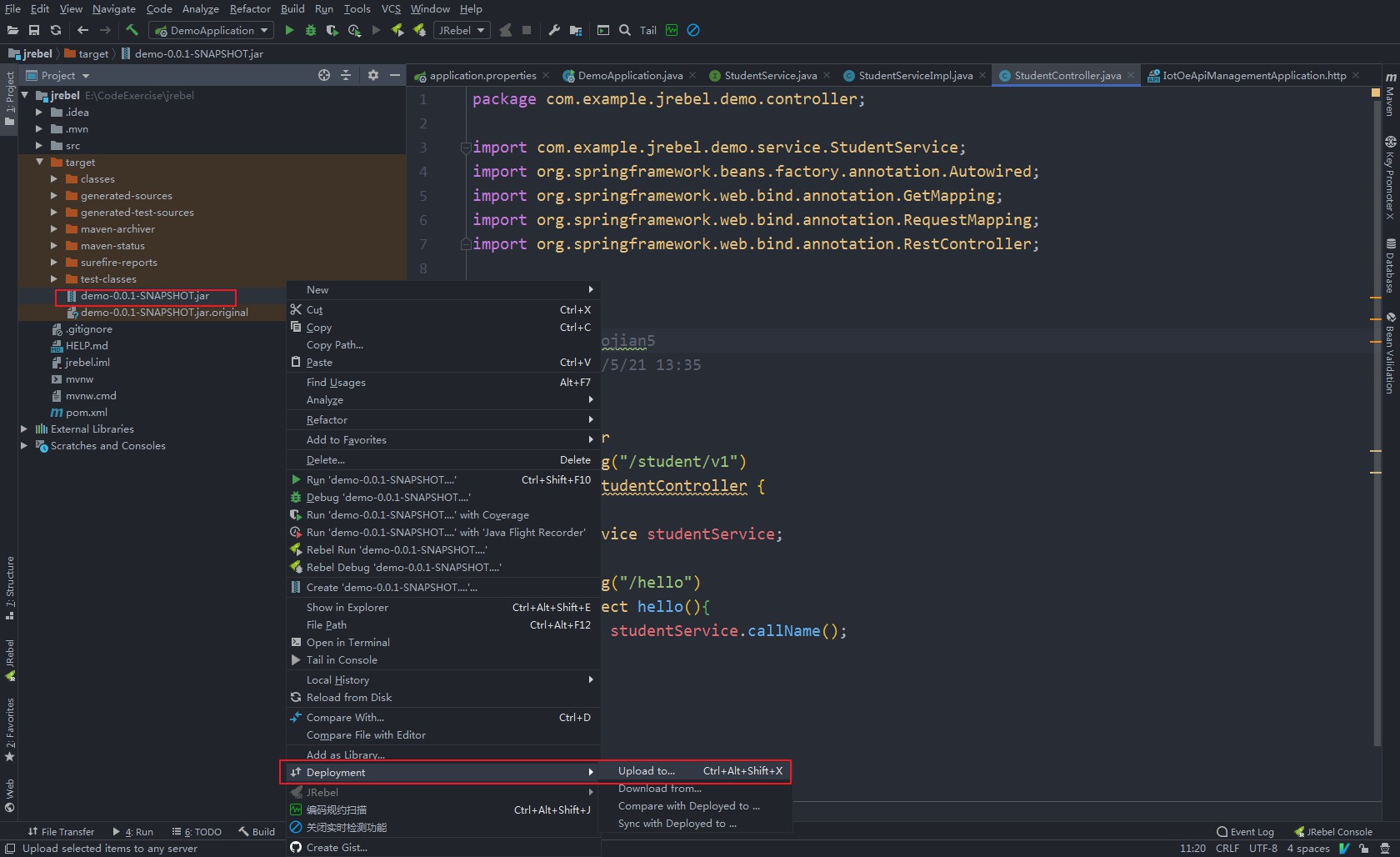1400x857 pixels.
Task: Open the 4: Run tool window
Action: click(133, 832)
